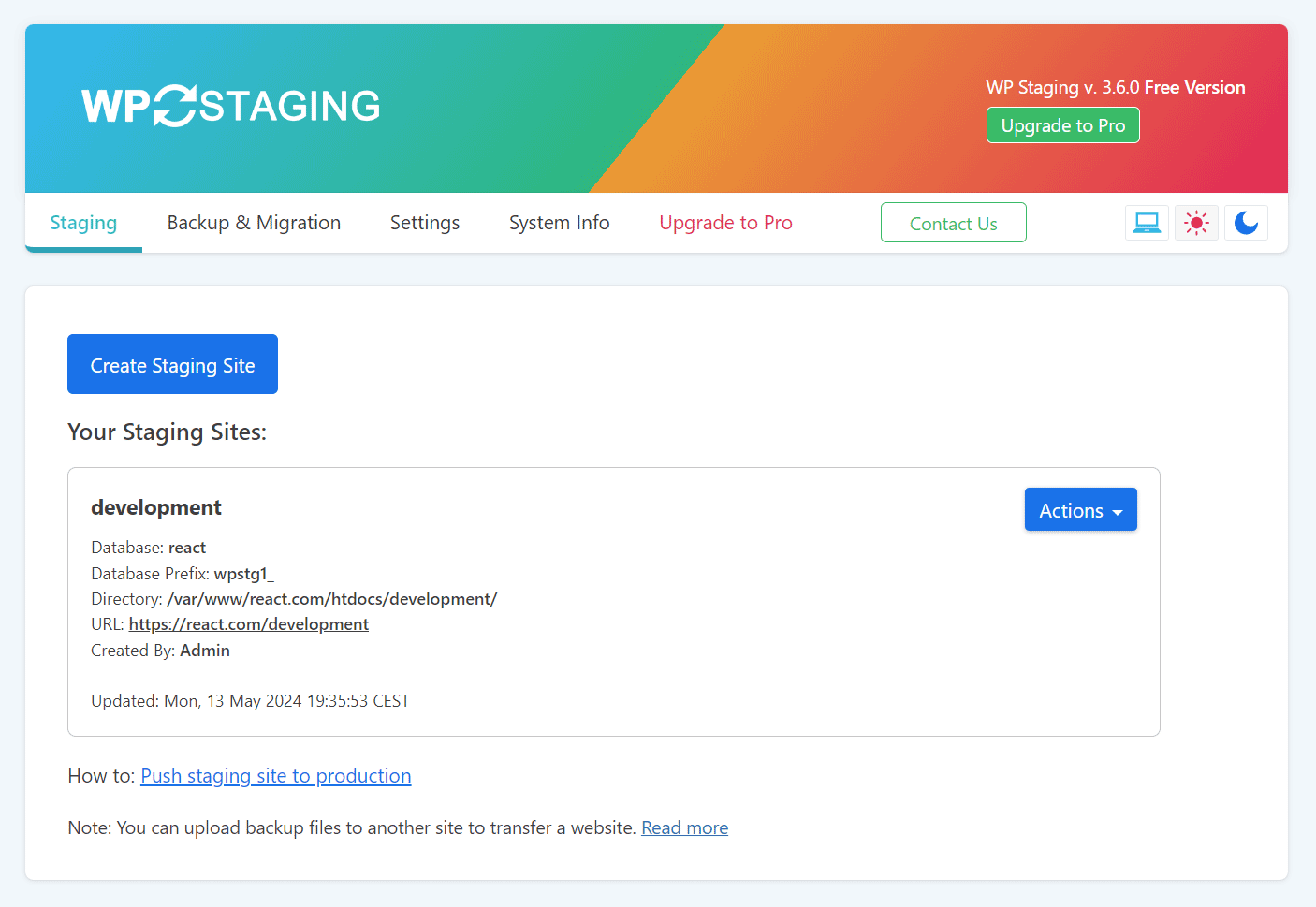
Task: Follow the Read more link
Action: point(685,827)
